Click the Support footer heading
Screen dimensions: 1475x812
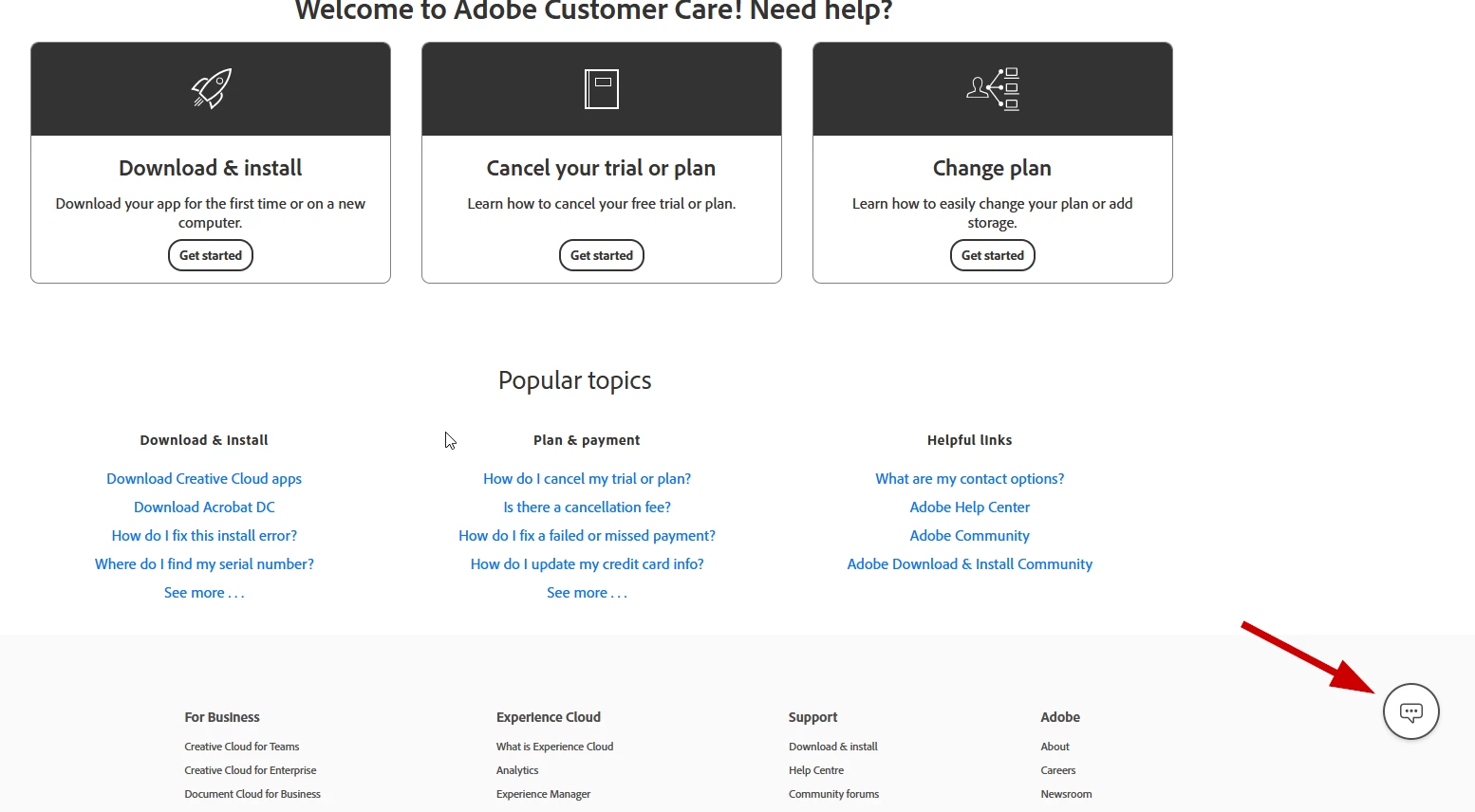coord(813,717)
